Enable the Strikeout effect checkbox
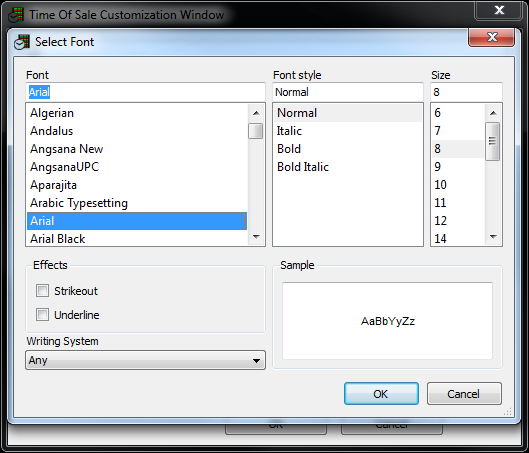 [43, 290]
